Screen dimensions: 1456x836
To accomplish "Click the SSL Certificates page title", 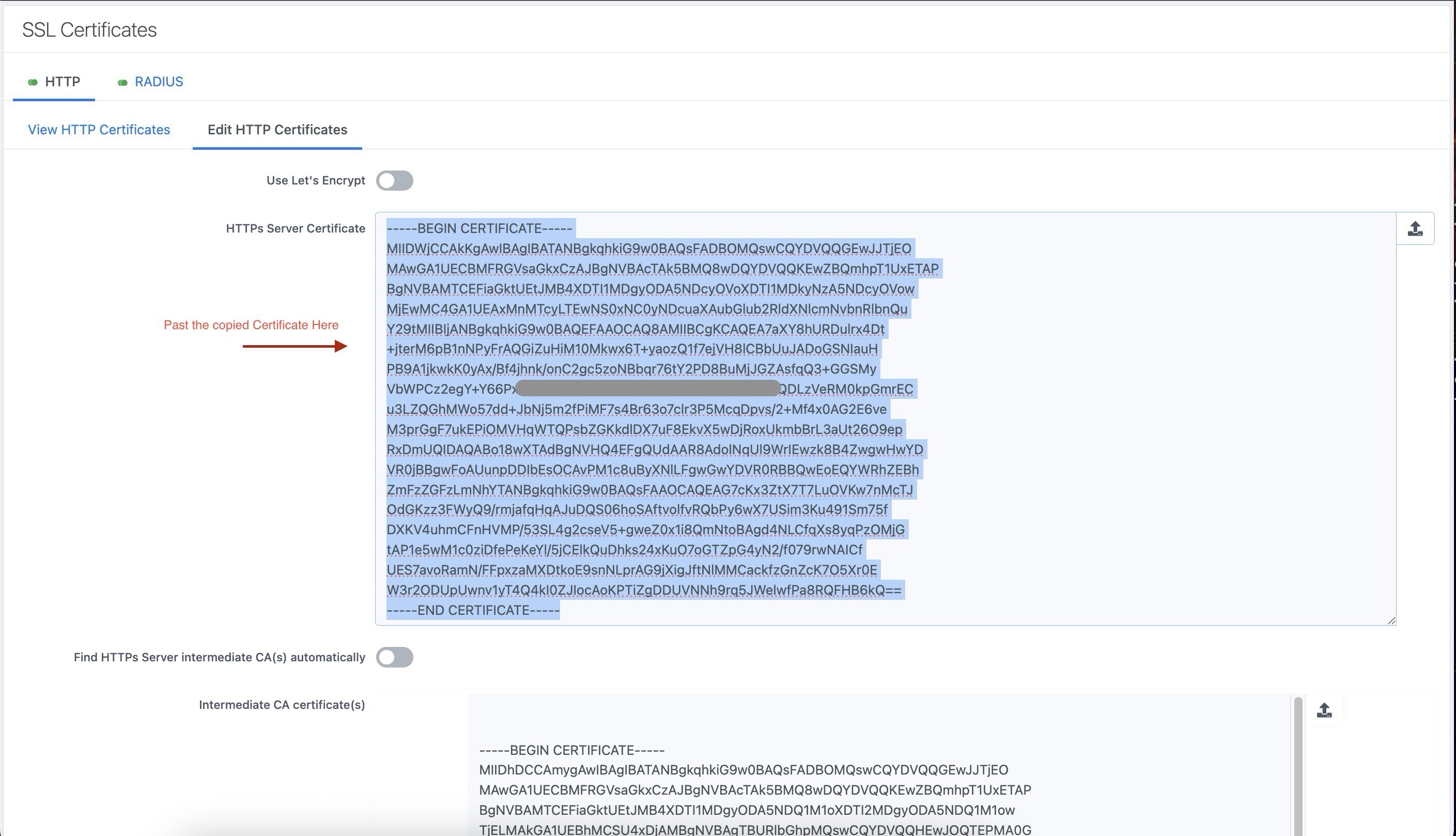I will click(89, 30).
